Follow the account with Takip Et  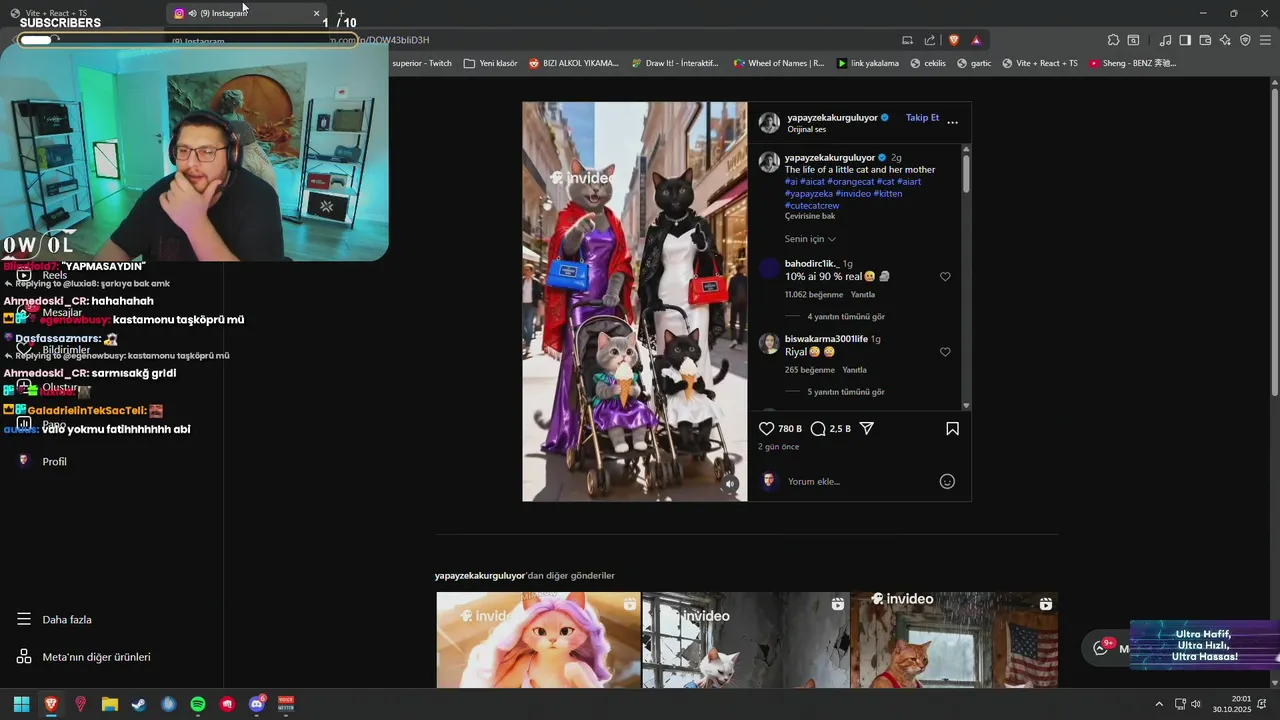922,117
